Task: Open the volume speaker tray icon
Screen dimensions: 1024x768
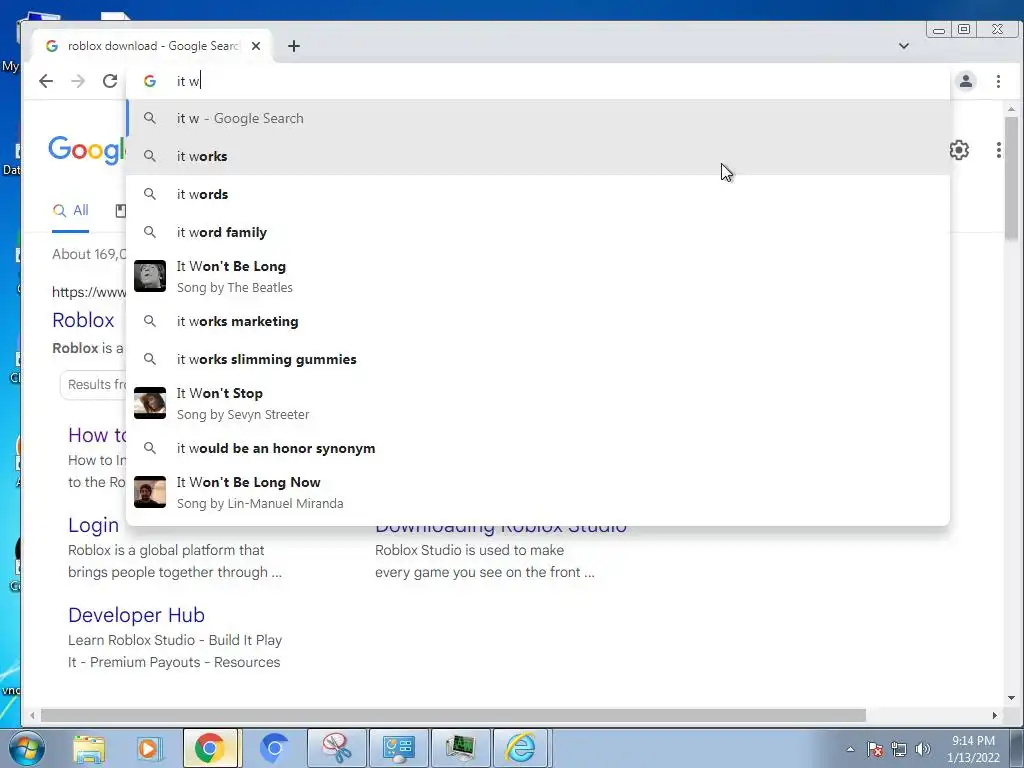Action: 923,749
